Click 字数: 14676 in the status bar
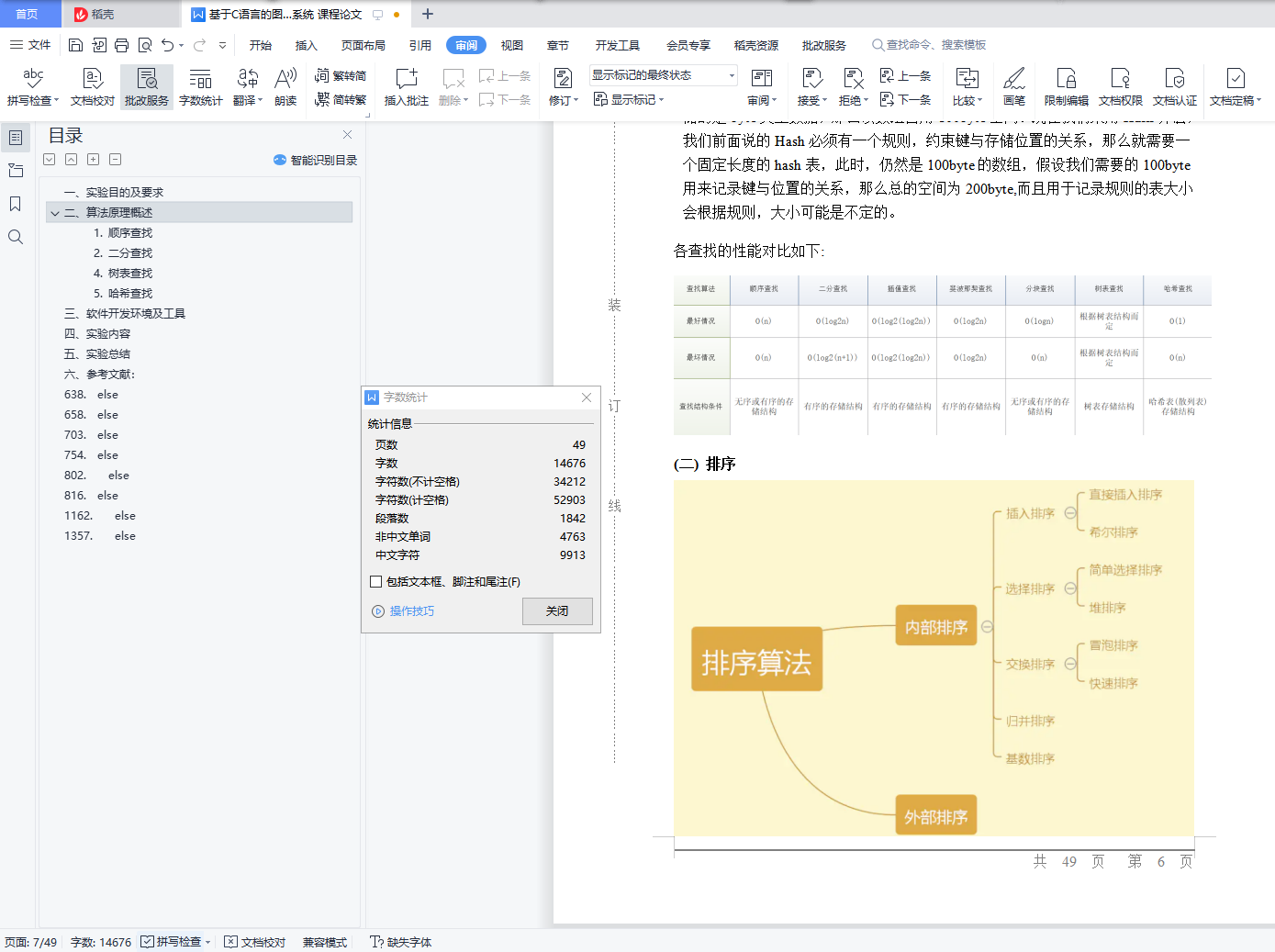1275x952 pixels. 101,942
